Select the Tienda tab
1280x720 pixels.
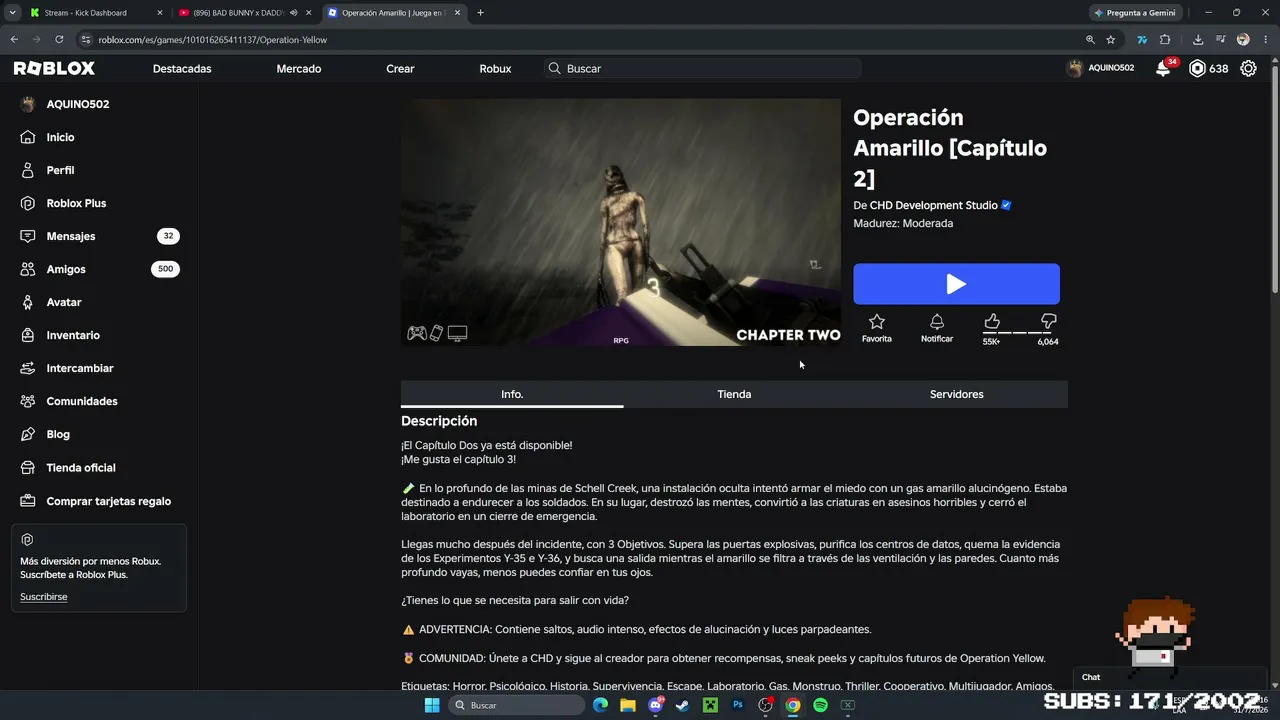734,394
